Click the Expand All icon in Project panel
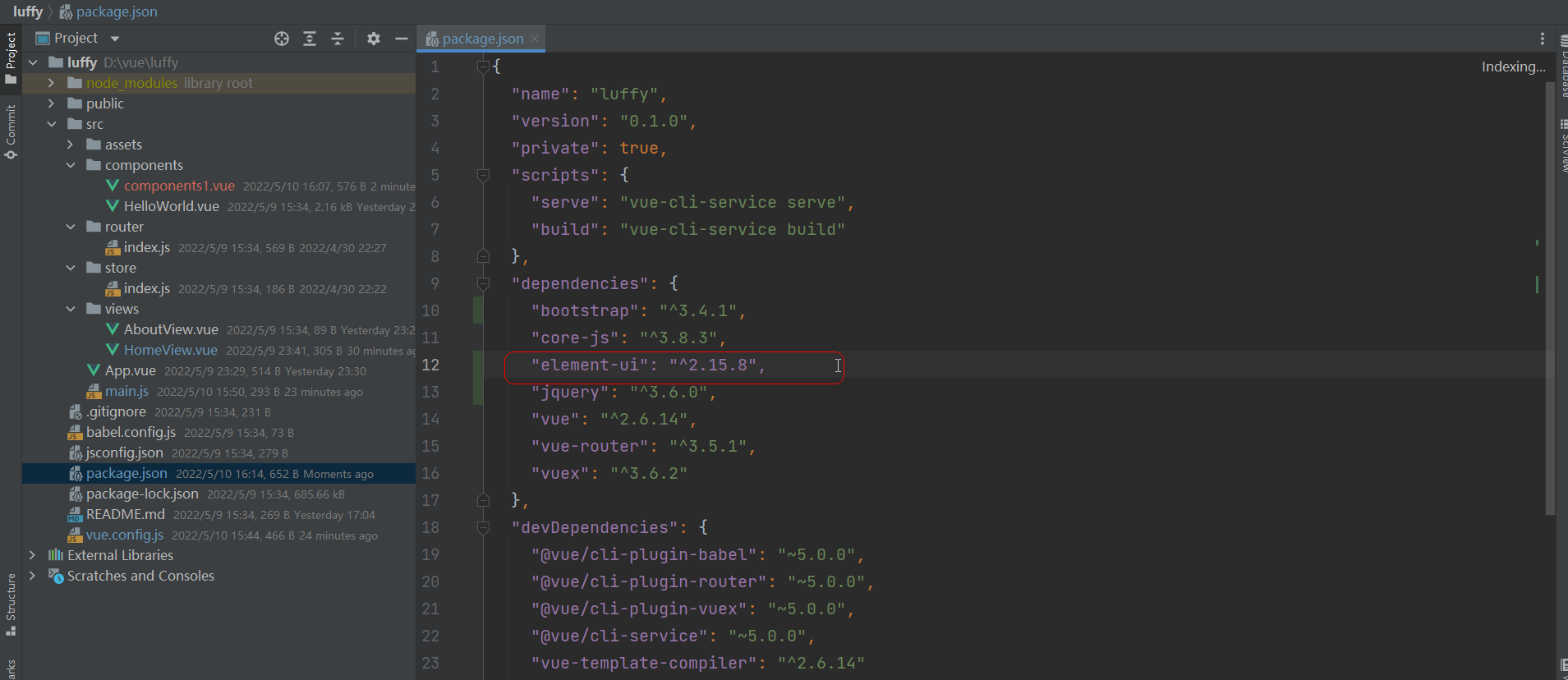This screenshot has height=680, width=1568. click(310, 39)
